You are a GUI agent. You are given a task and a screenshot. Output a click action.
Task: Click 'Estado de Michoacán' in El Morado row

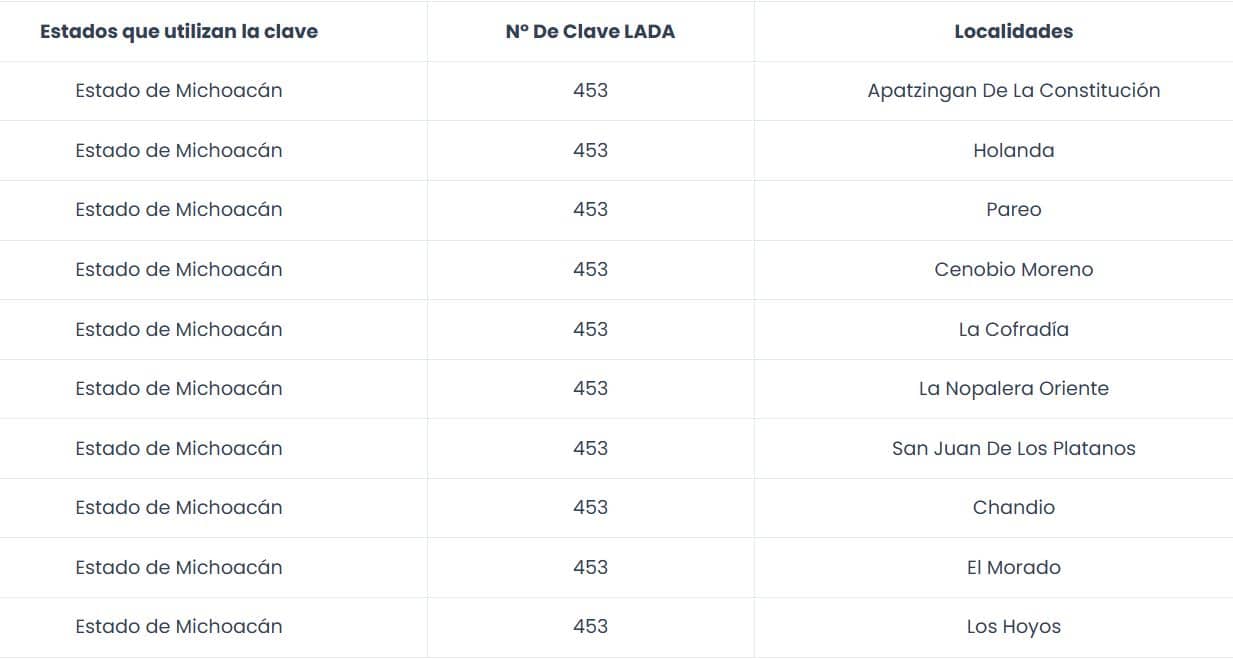(179, 567)
